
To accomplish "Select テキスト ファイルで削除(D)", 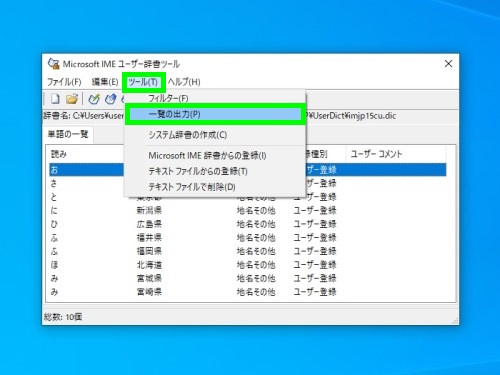I will (215, 187).
